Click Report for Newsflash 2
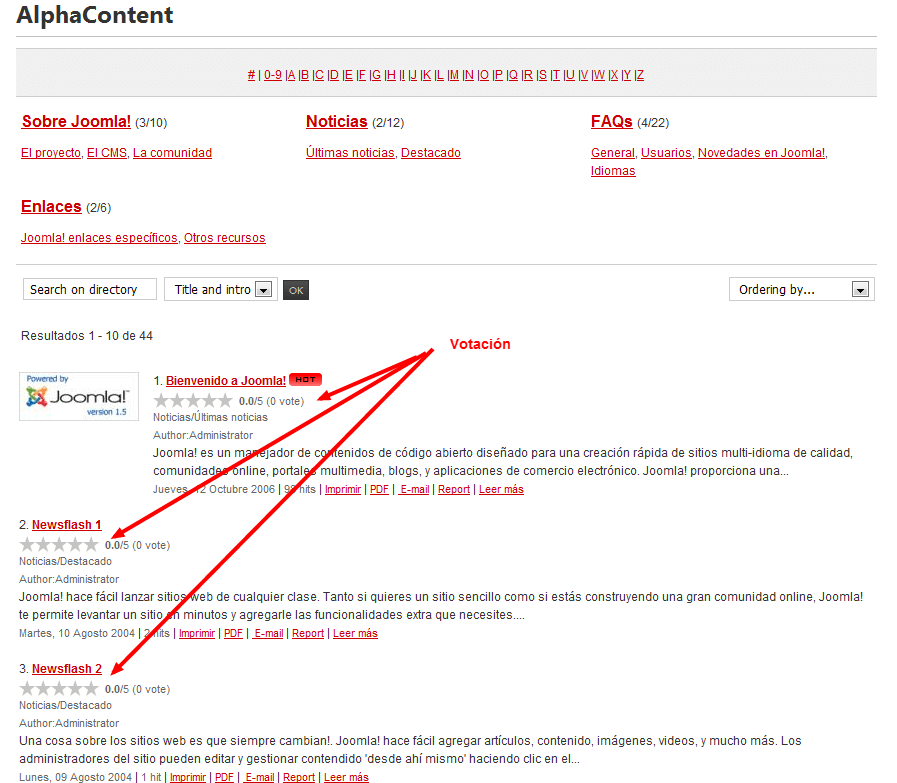897x783 pixels. coord(299,777)
